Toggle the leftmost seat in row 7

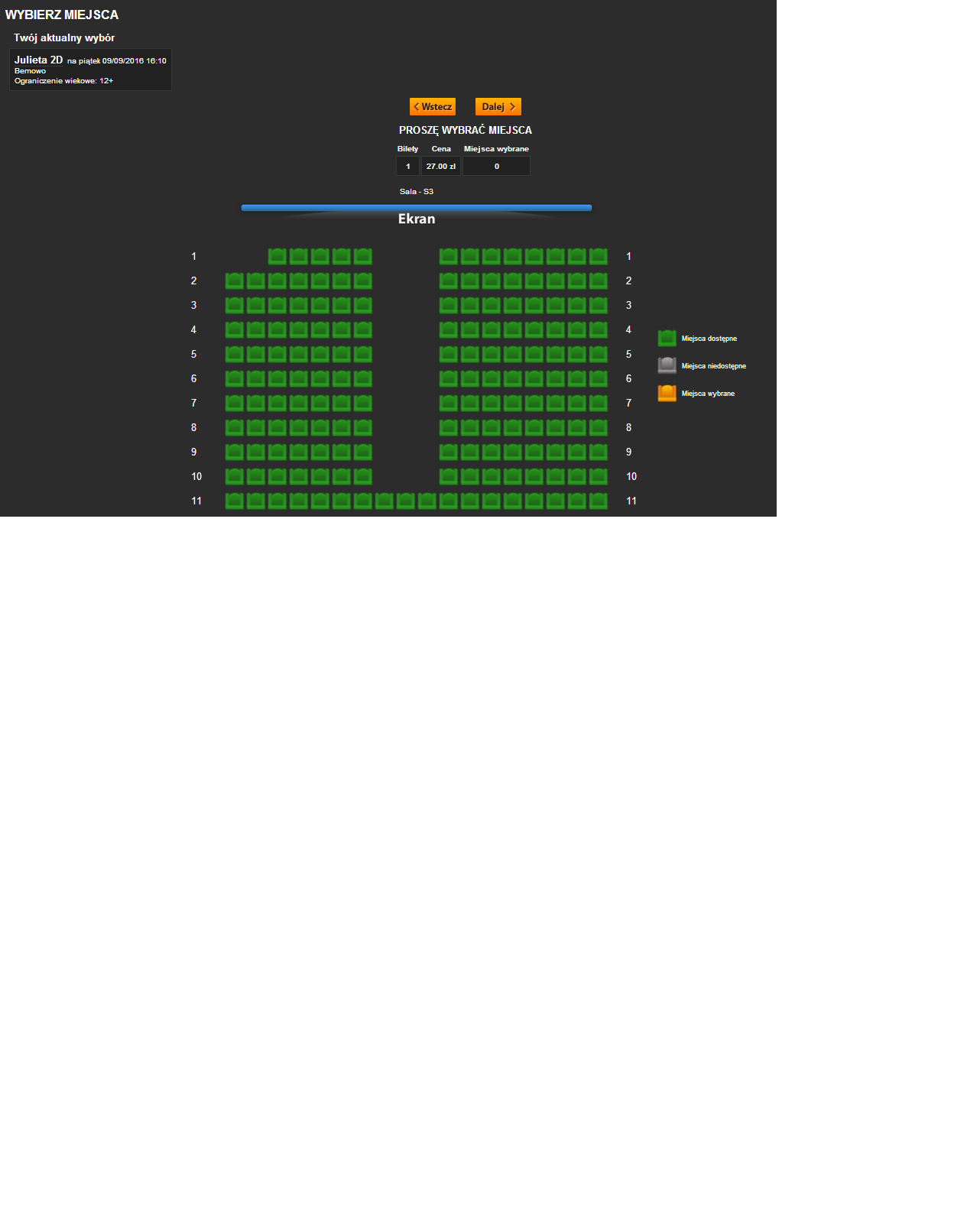[235, 404]
